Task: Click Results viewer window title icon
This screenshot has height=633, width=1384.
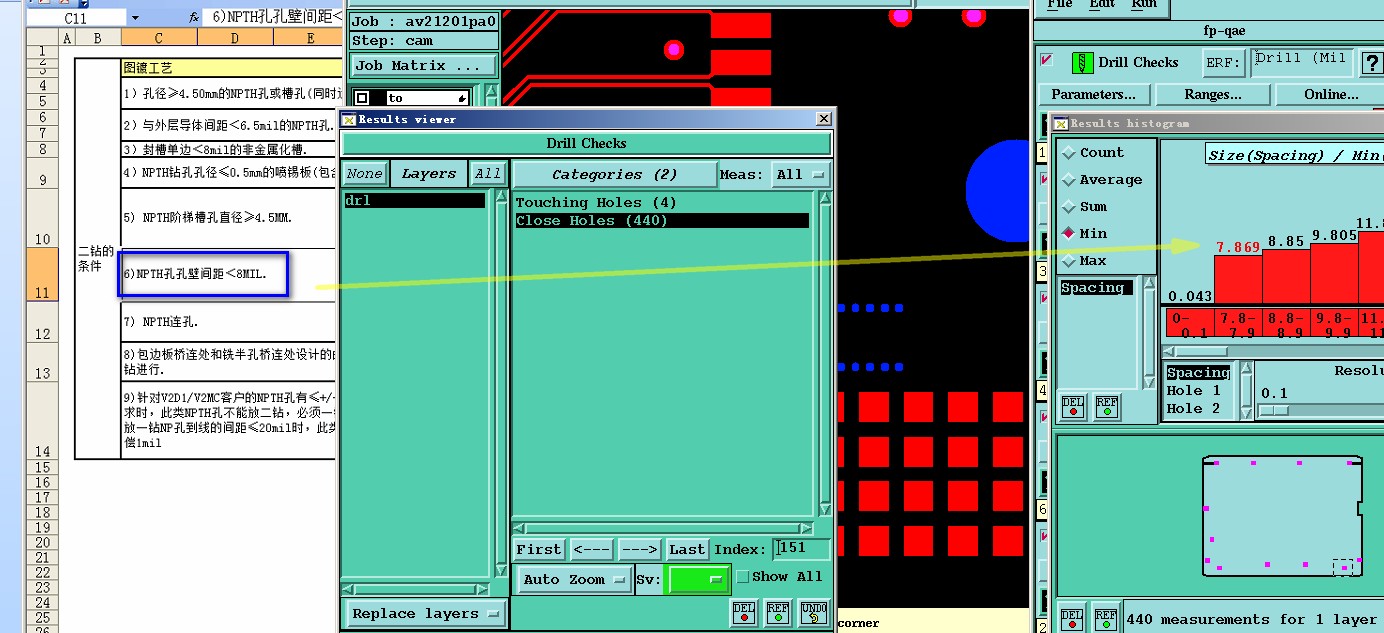Action: (x=349, y=119)
